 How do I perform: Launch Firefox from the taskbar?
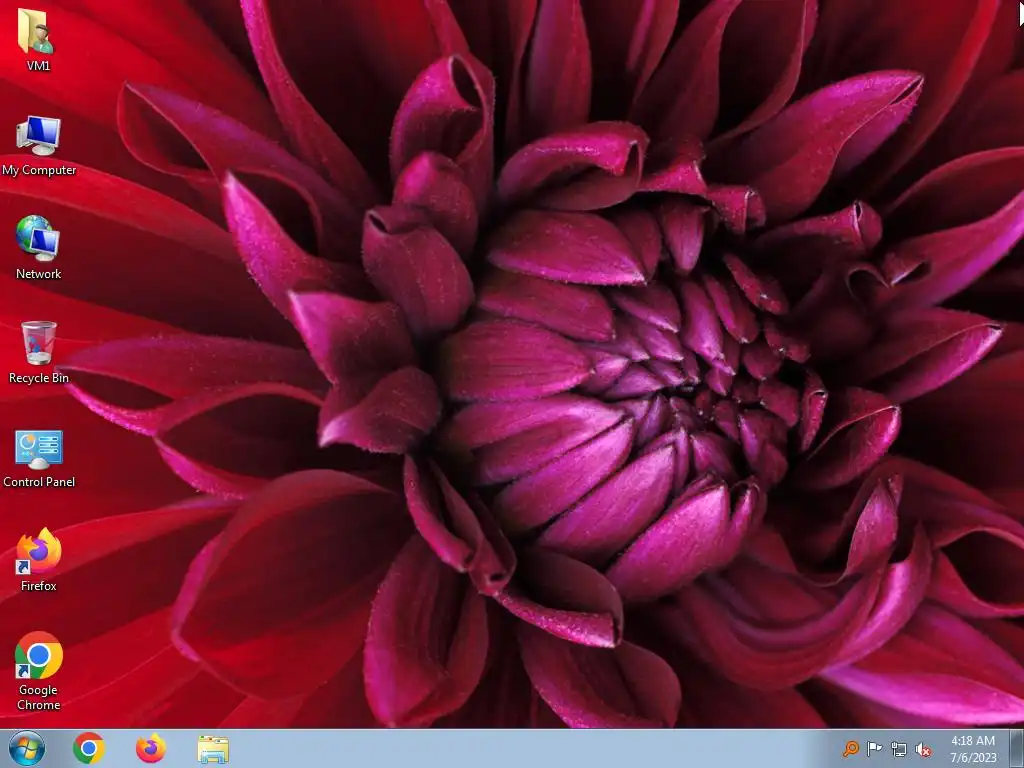151,748
